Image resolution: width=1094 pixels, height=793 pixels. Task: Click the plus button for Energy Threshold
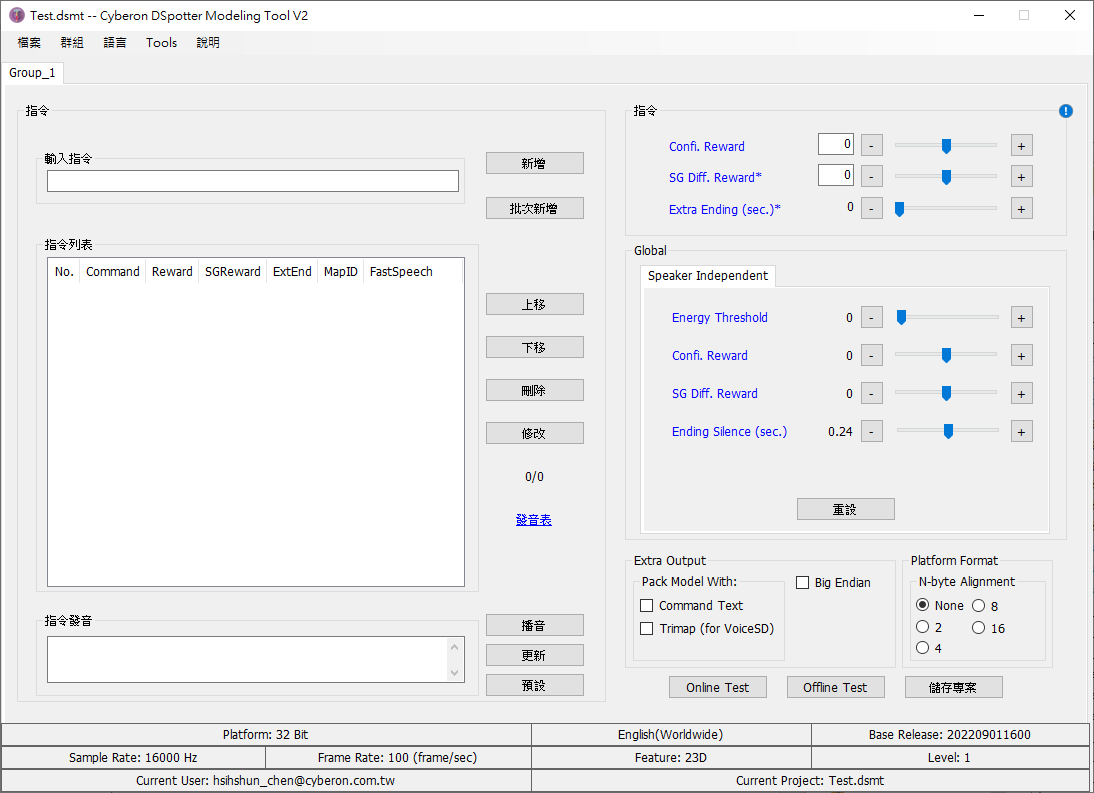click(1021, 318)
